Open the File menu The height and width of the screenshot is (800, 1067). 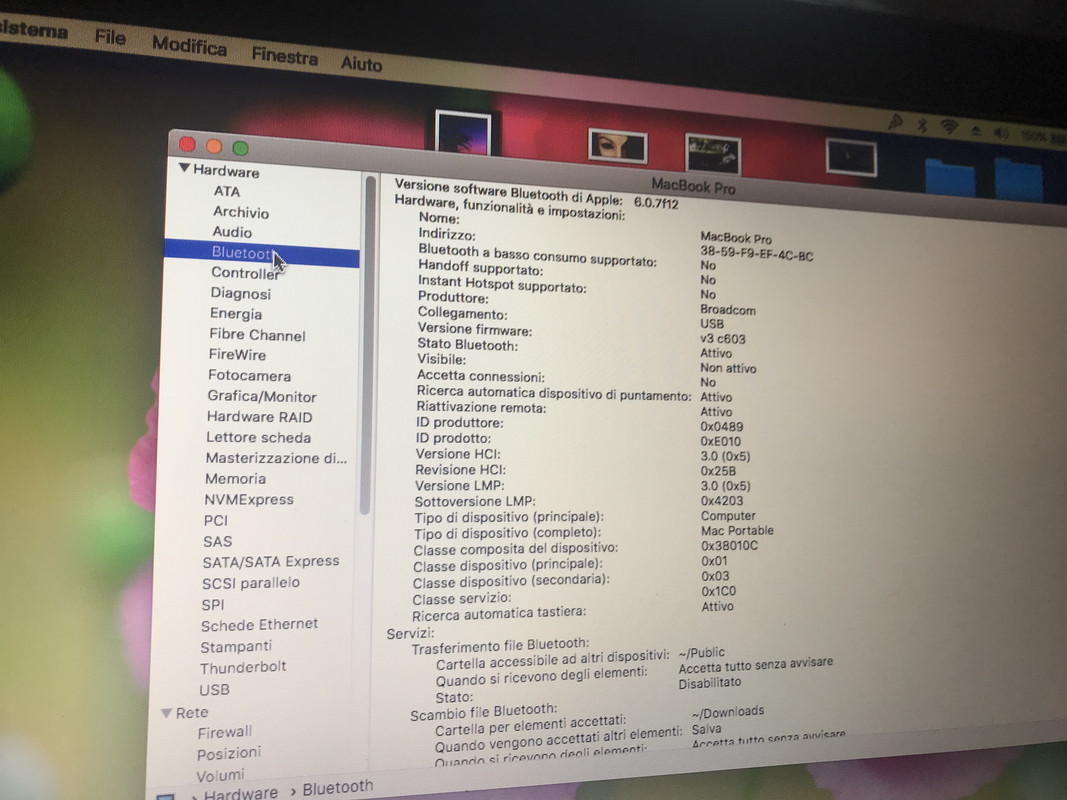pos(110,37)
